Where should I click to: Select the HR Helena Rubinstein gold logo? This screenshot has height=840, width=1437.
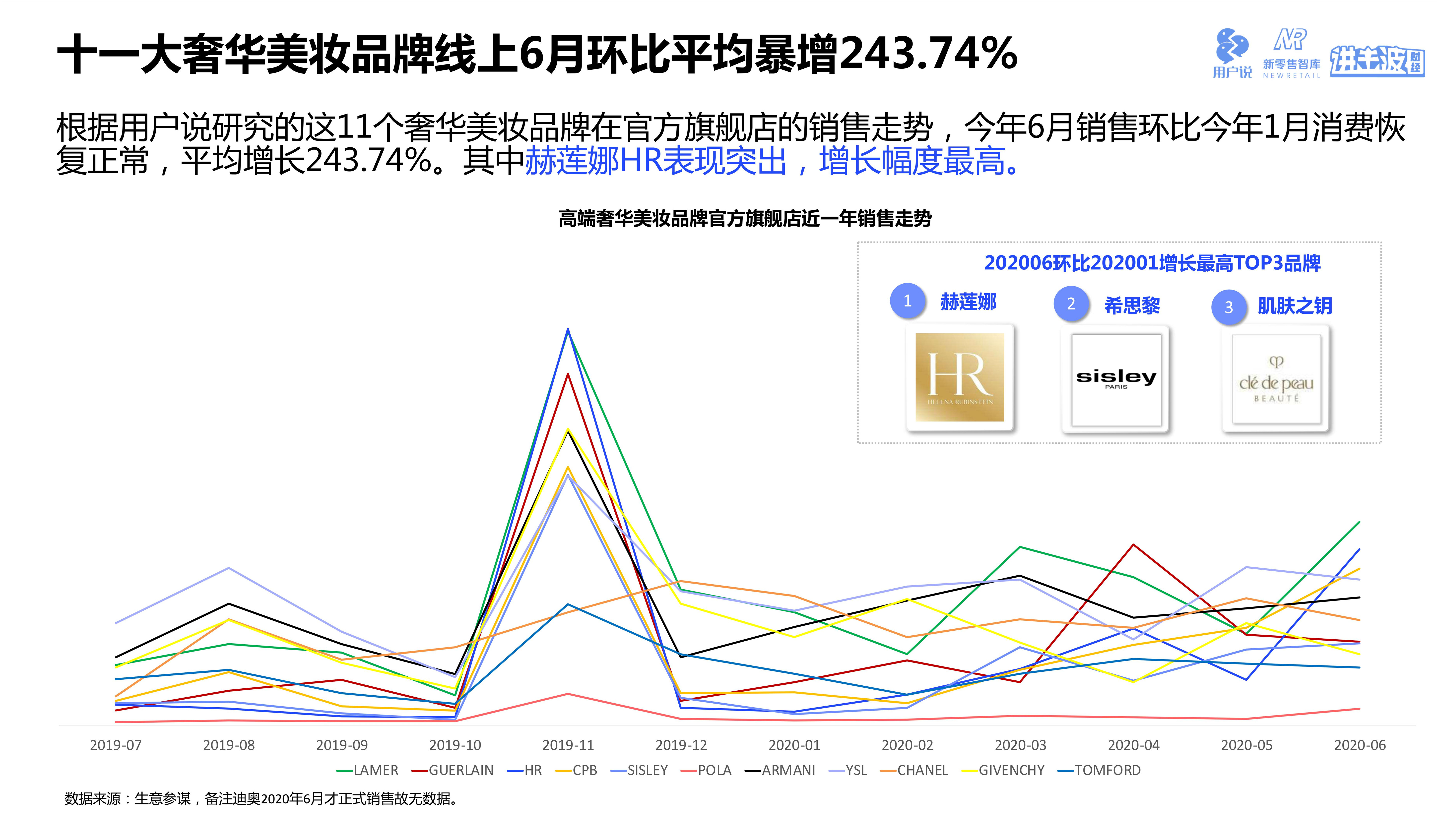[x=960, y=377]
